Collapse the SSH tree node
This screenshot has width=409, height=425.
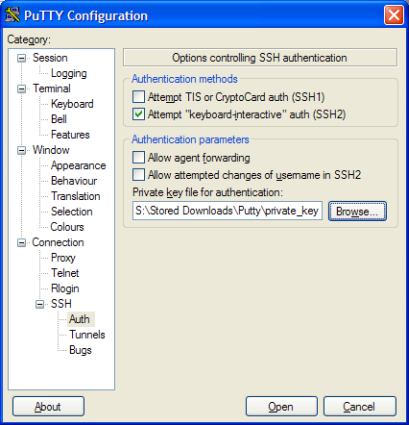40,304
